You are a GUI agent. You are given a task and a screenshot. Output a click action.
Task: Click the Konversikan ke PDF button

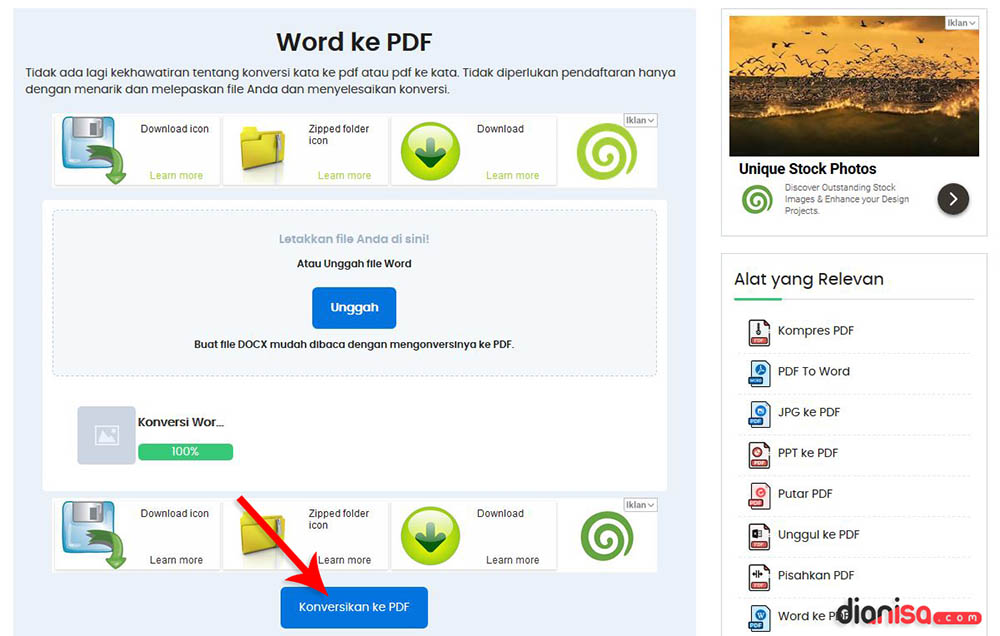pos(353,607)
